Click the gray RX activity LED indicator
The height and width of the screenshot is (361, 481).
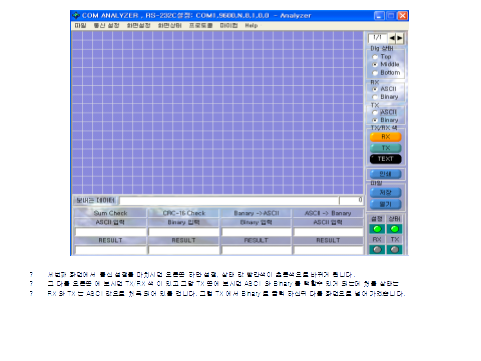pyautogui.click(x=377, y=249)
